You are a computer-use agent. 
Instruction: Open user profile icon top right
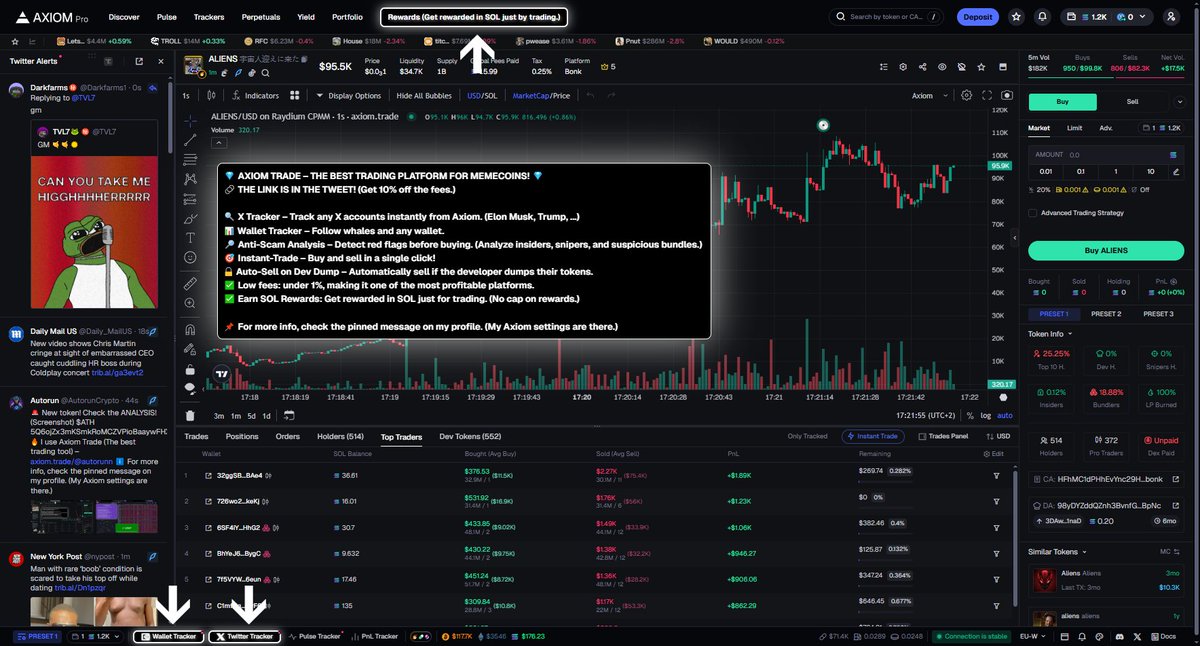(x=1170, y=17)
